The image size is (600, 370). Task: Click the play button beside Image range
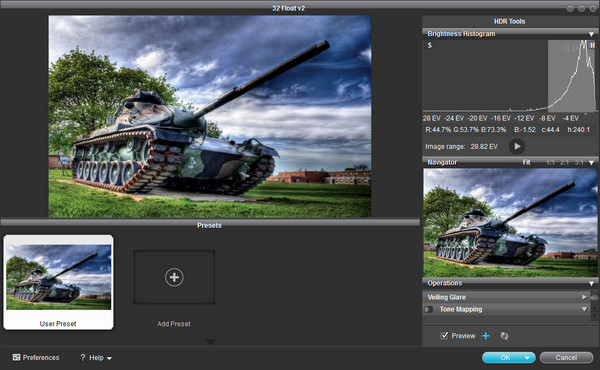[517, 146]
